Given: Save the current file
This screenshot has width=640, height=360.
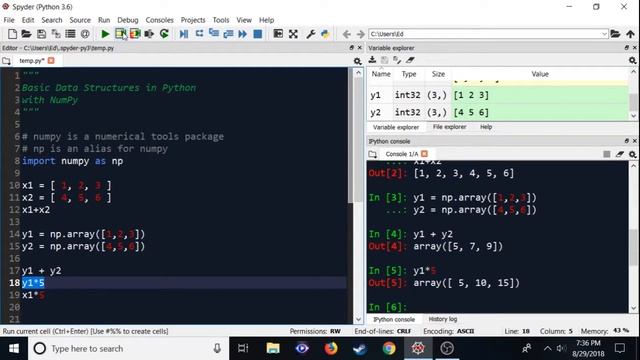Looking at the screenshot, I should coord(41,34).
